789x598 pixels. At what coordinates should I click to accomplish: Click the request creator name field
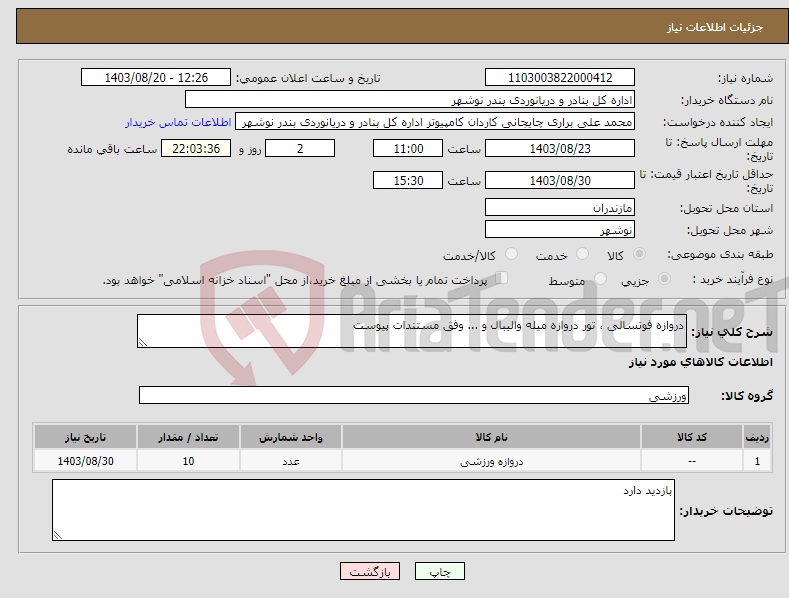(435, 122)
